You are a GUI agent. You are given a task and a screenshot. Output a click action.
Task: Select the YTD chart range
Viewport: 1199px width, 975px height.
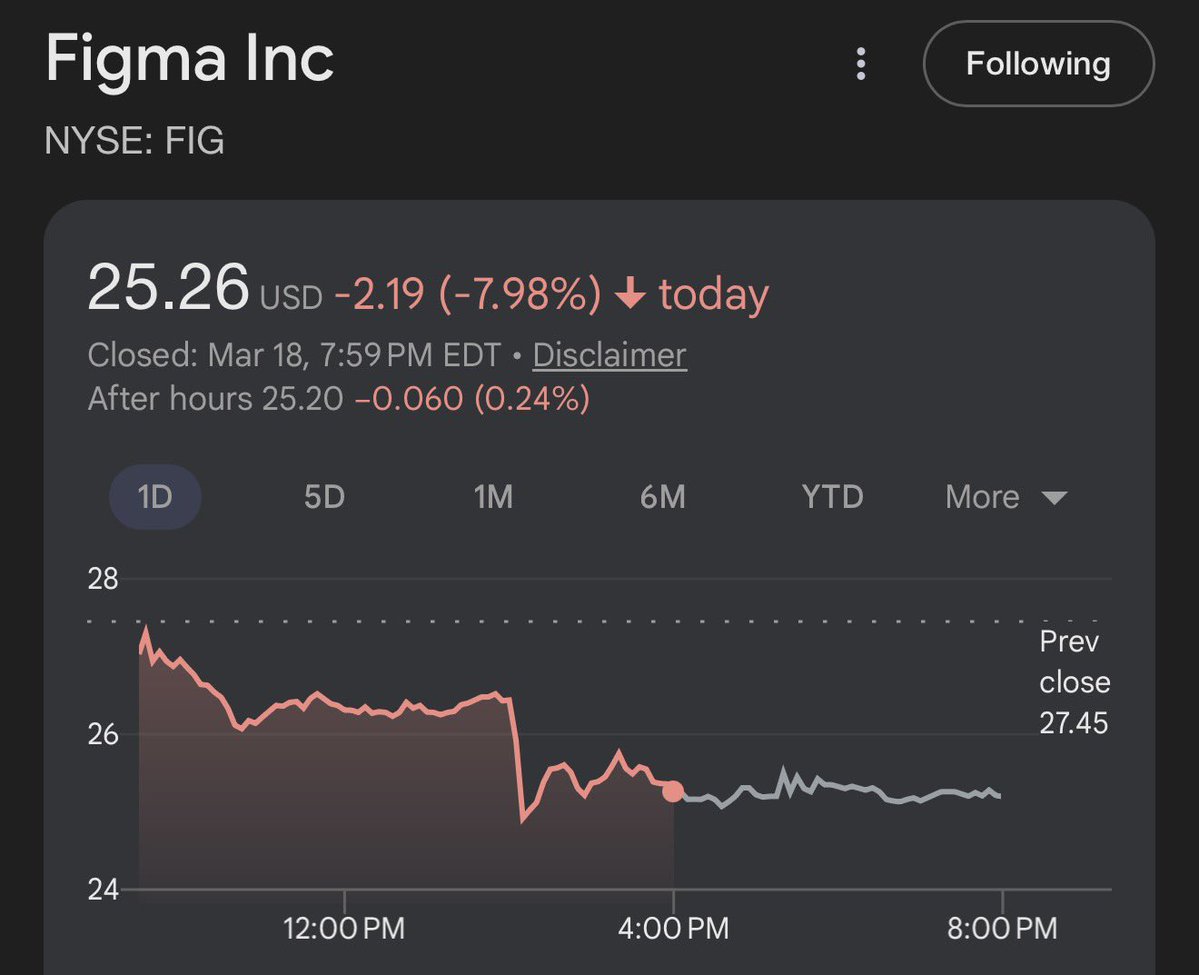click(832, 497)
